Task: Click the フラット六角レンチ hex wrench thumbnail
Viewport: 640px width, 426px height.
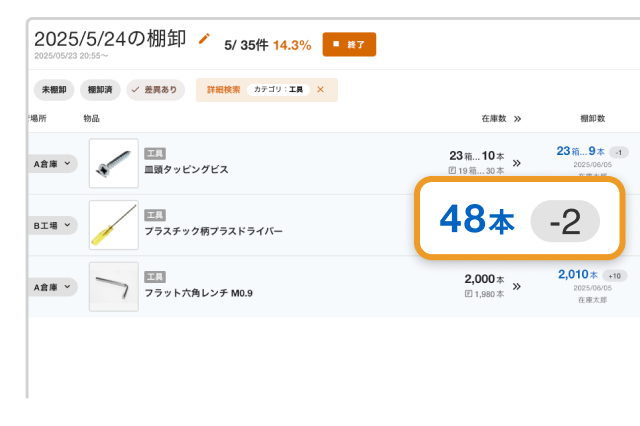Action: click(x=114, y=287)
